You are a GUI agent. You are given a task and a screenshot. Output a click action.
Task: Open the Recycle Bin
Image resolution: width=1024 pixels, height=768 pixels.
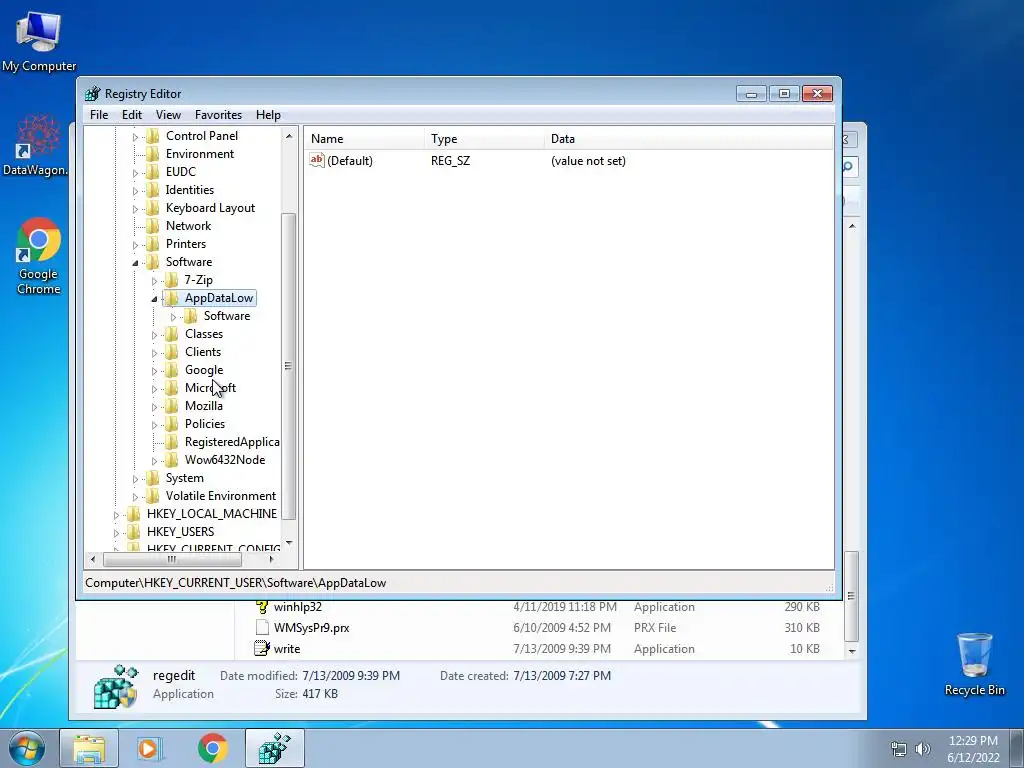click(x=974, y=664)
